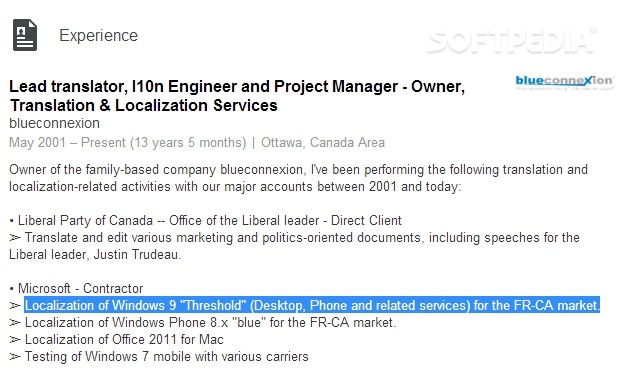Click the arrow bullet before Windows 9 line

point(15,306)
